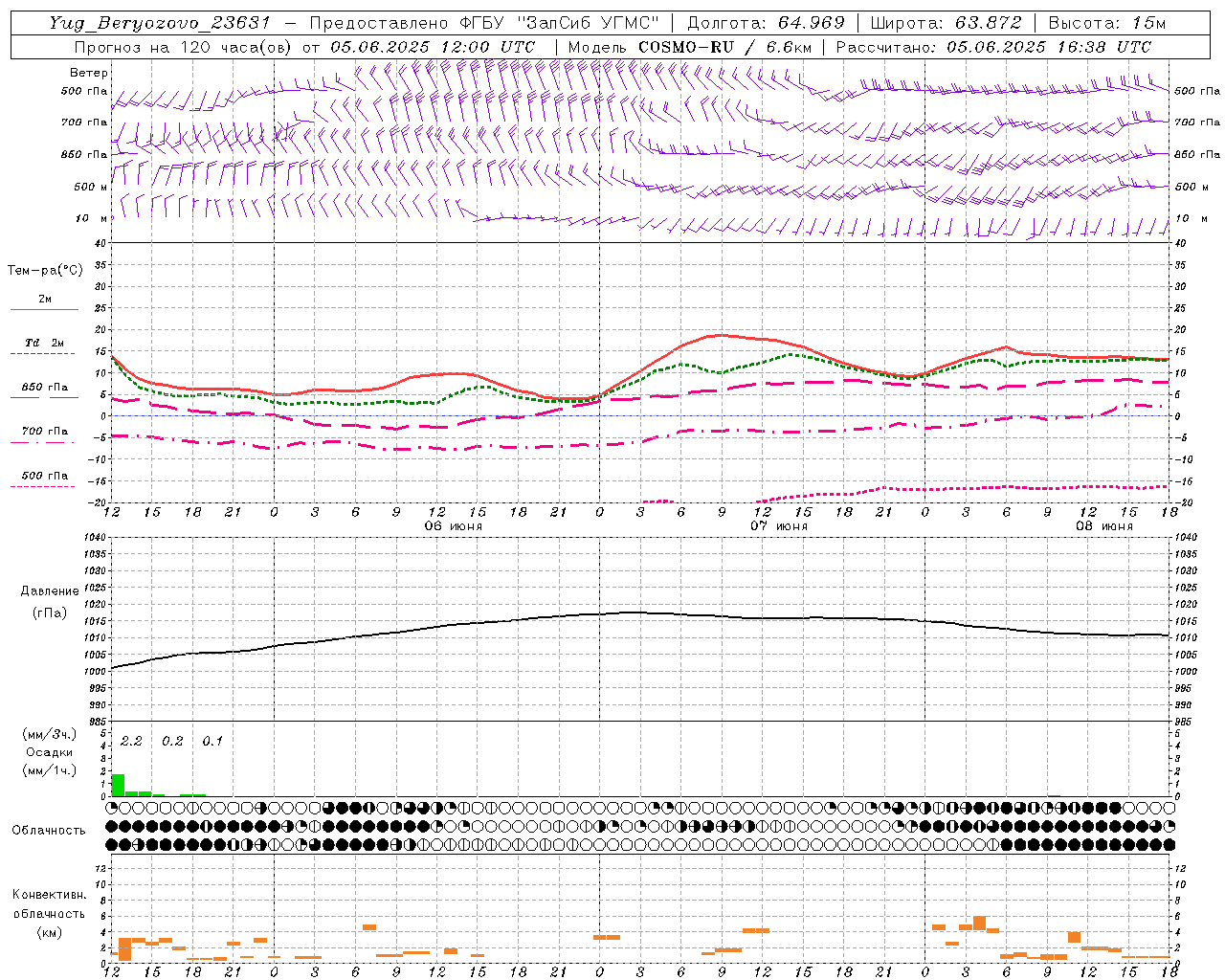Click 'Прогноз на 120 часа(ов)' forecast text
The image size is (1225, 980).
coord(183,47)
